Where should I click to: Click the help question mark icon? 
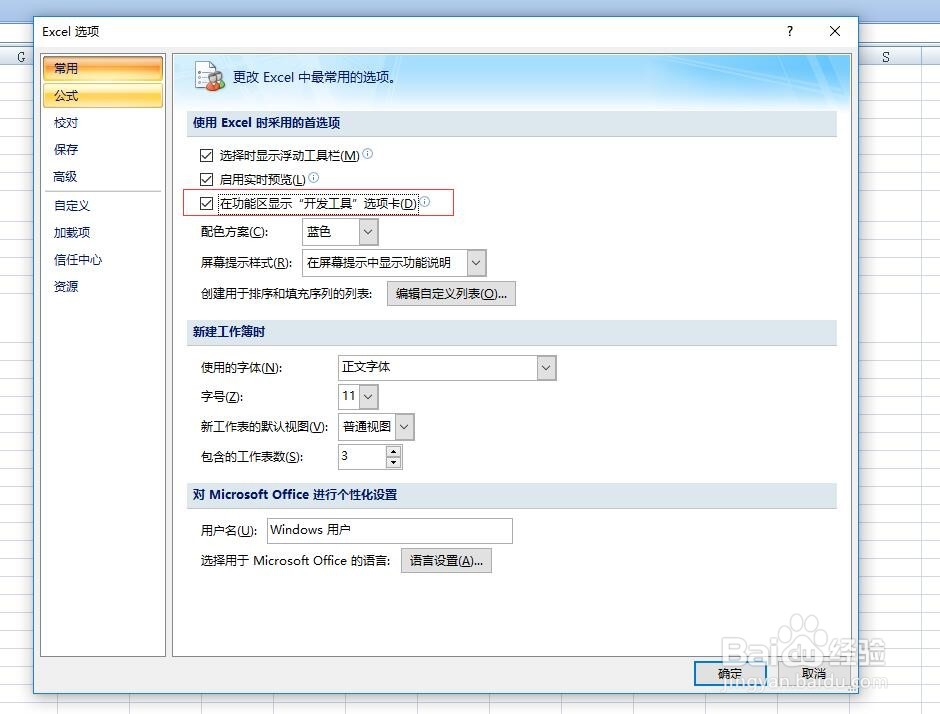click(x=789, y=31)
